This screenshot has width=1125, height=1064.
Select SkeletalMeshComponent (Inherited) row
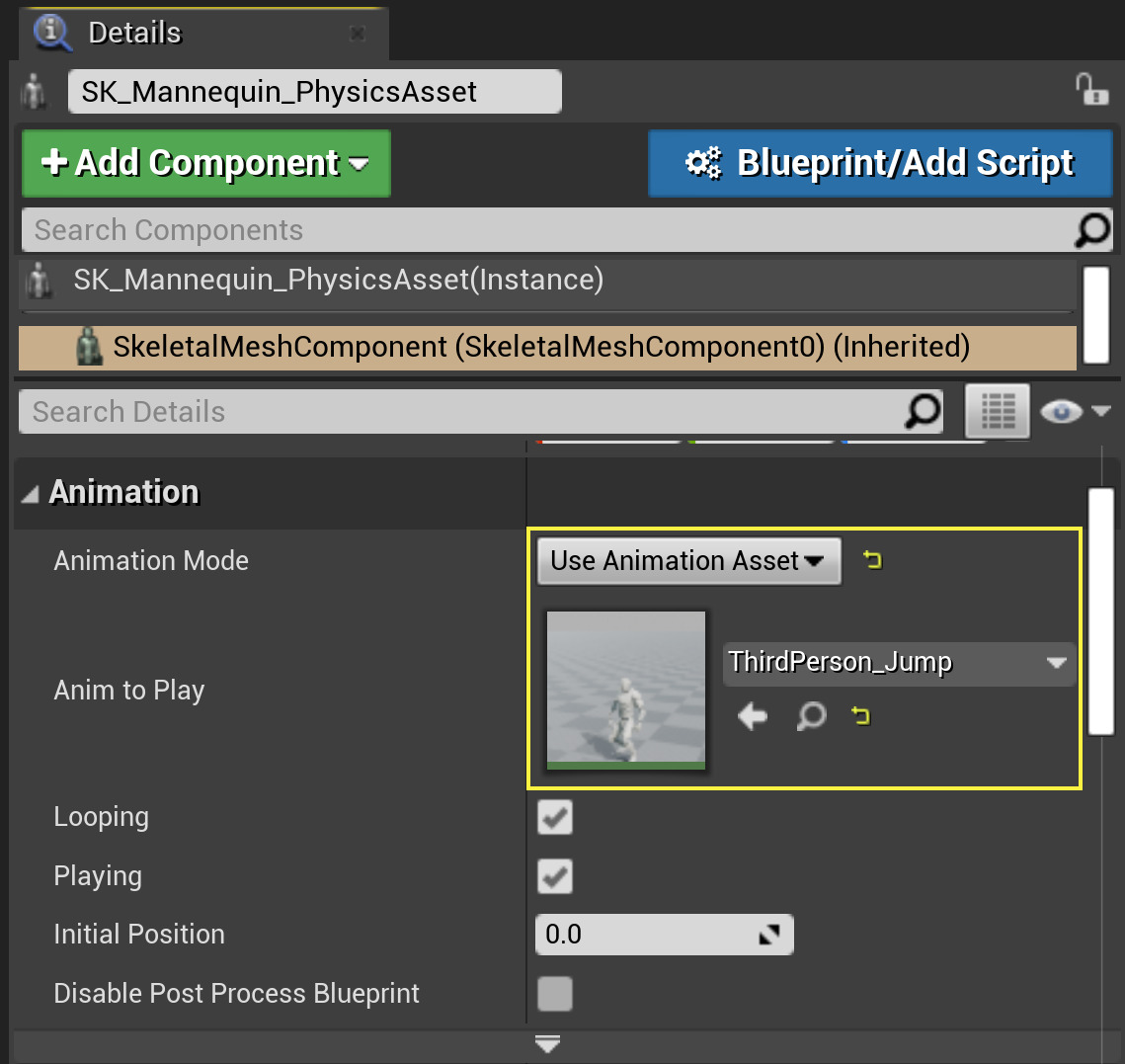tap(547, 347)
